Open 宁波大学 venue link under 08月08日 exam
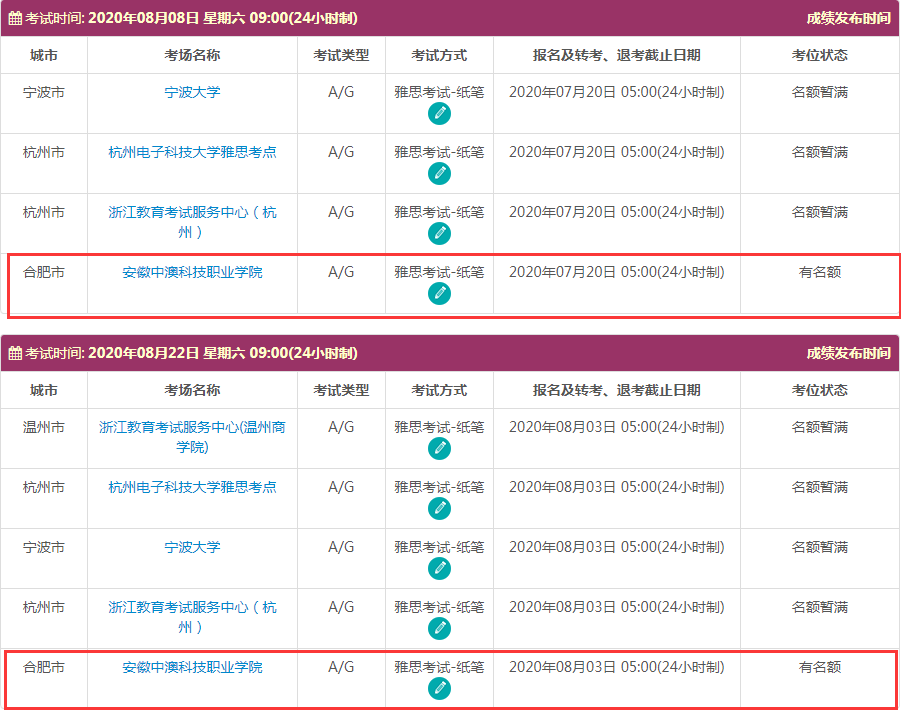The width and height of the screenshot is (901, 710). tap(192, 92)
